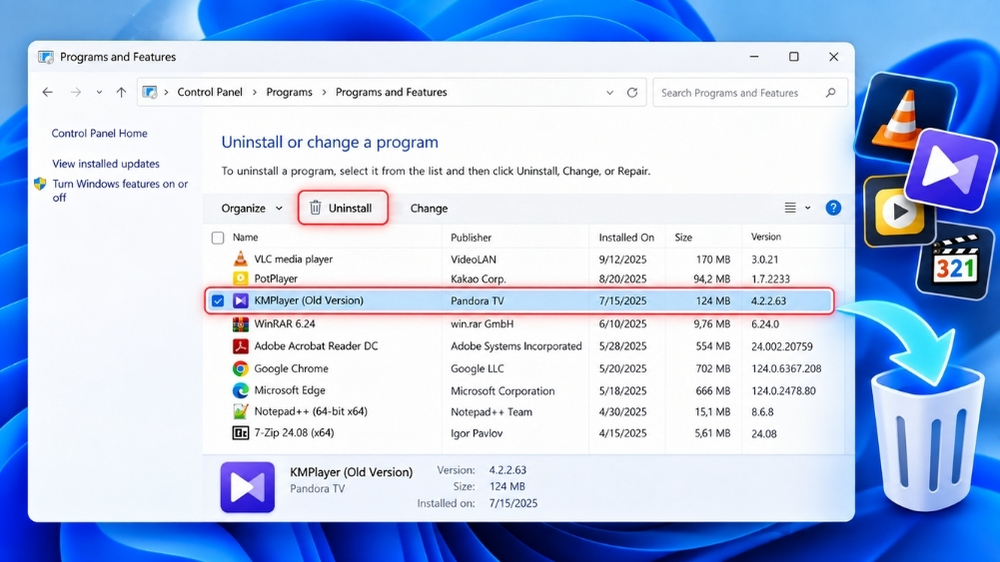Viewport: 1000px width, 562px height.
Task: Open Control Panel Home link
Action: [x=99, y=133]
